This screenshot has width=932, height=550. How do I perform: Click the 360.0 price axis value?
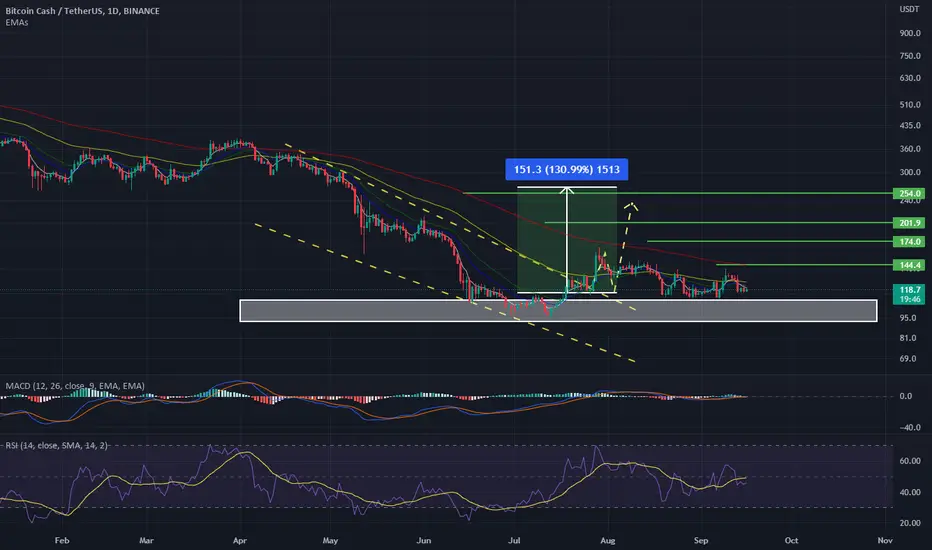point(910,149)
